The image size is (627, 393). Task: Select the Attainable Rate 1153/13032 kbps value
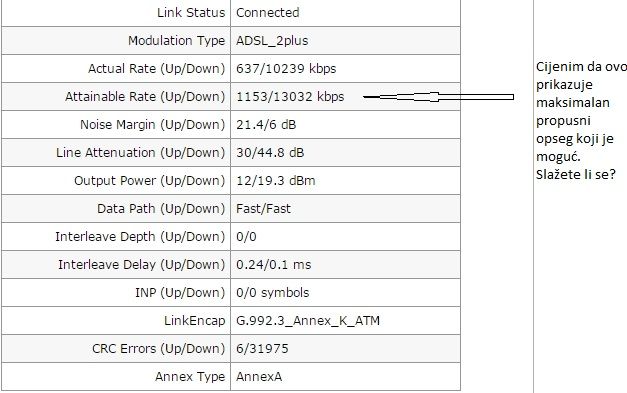pyautogui.click(x=290, y=97)
